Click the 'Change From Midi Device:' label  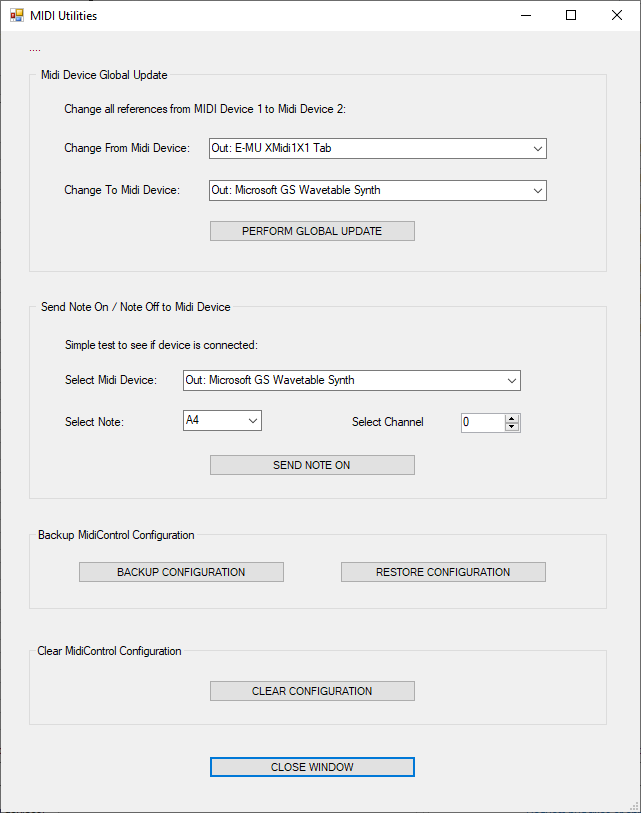[x=127, y=148]
